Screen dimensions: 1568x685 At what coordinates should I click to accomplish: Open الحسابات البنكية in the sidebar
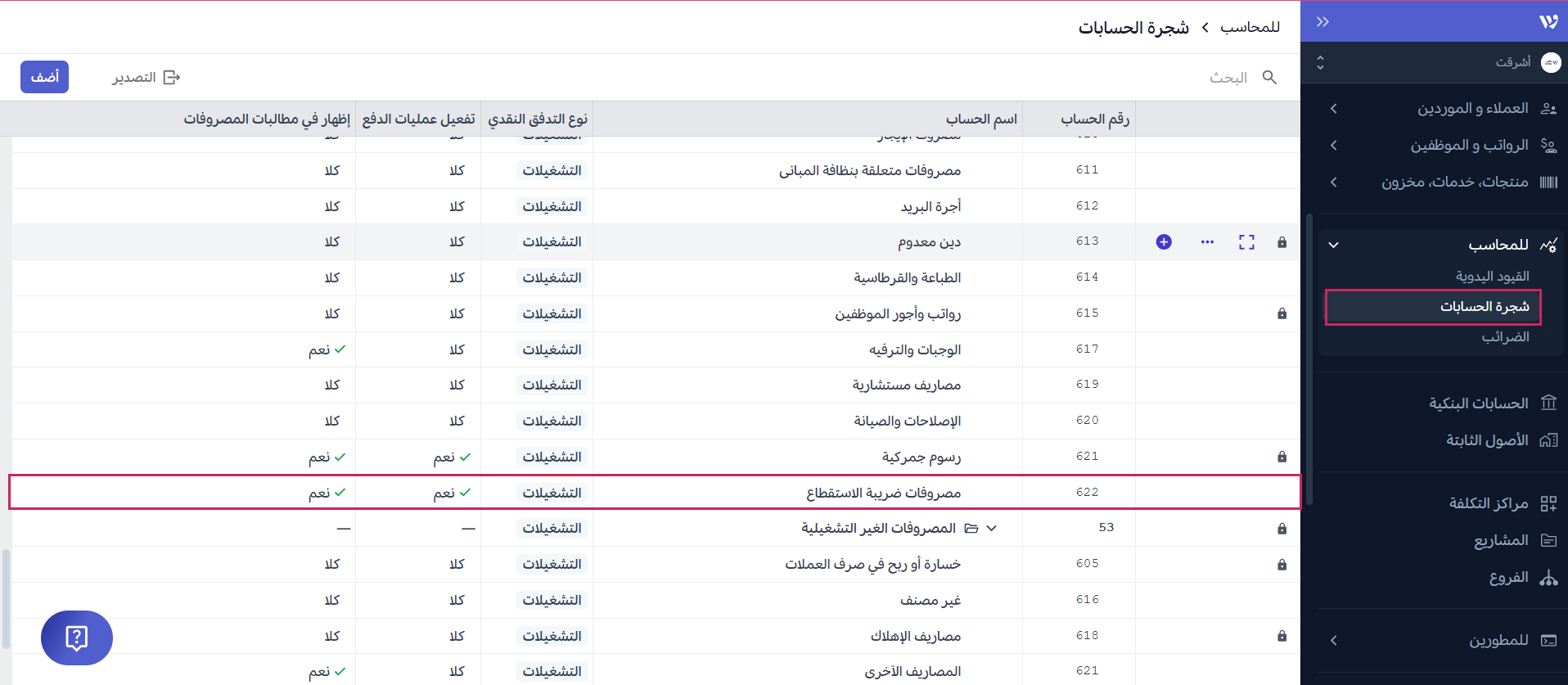click(1478, 403)
